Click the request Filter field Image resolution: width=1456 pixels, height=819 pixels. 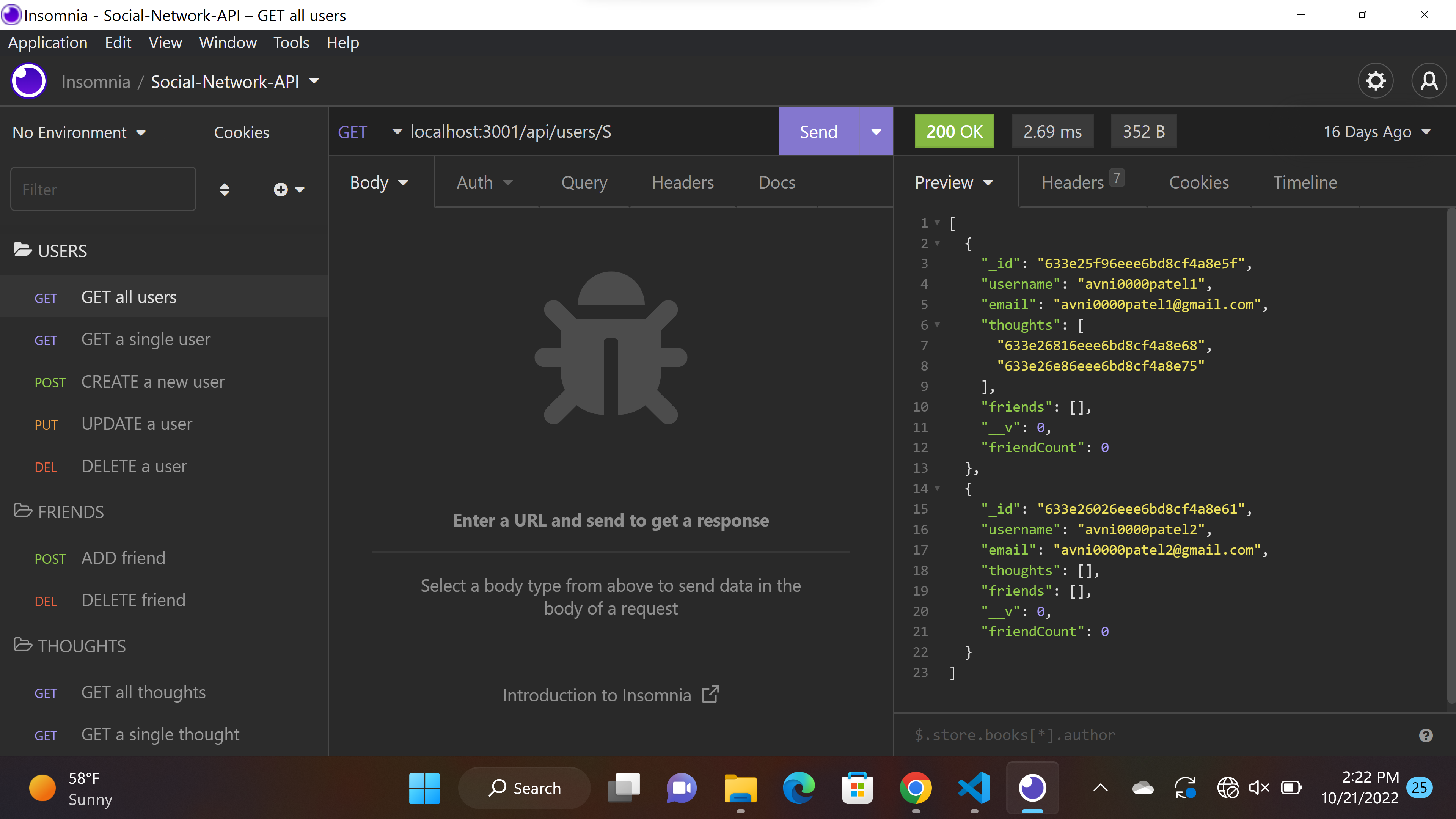[x=103, y=189]
